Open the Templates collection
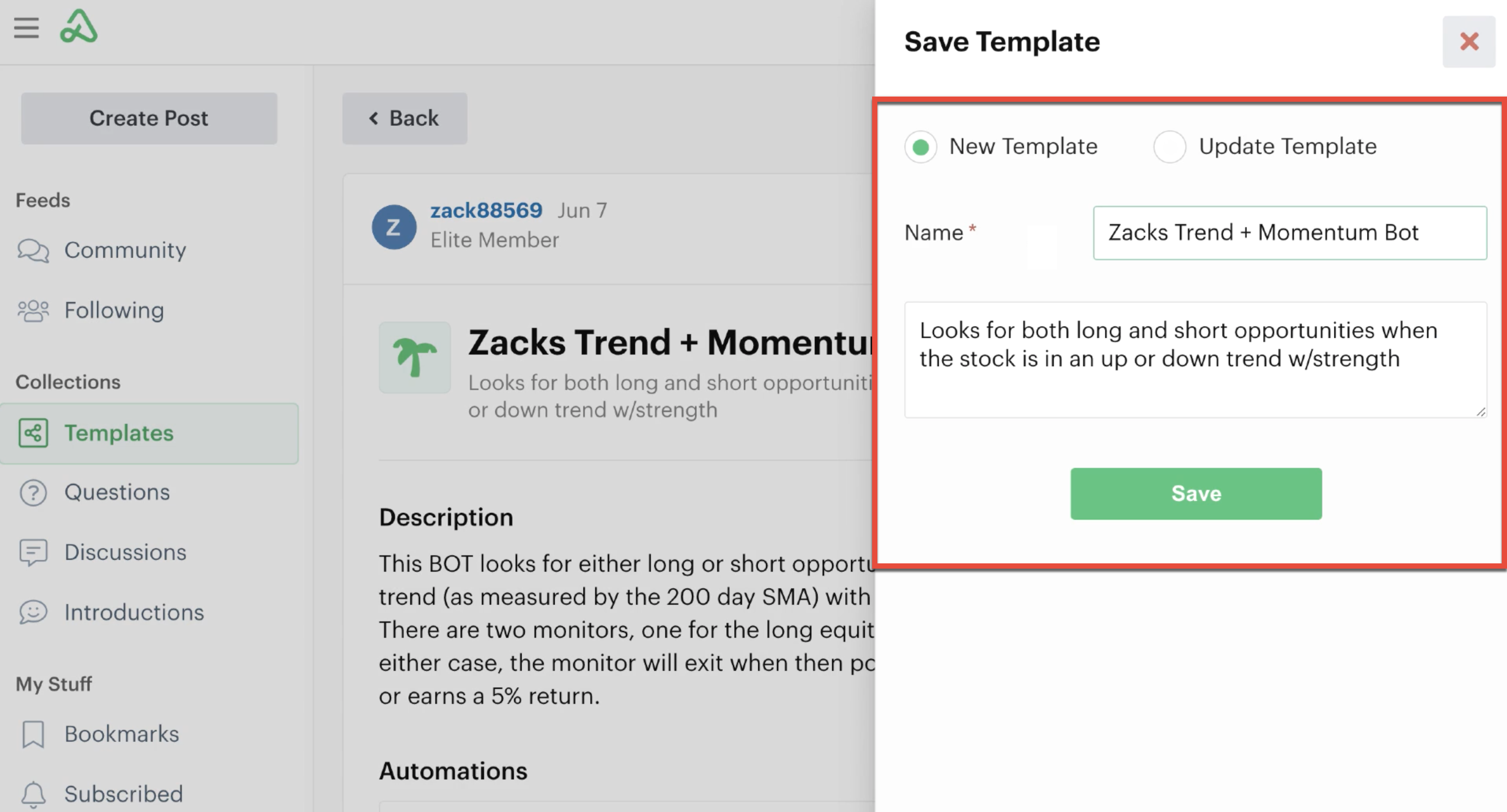 click(x=149, y=433)
